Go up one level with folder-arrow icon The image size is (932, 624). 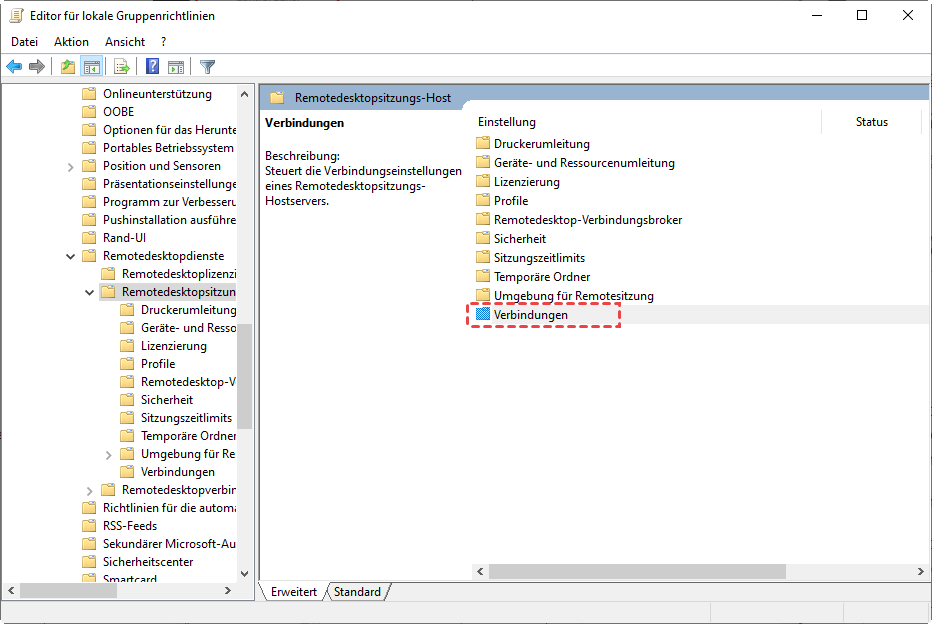click(68, 67)
